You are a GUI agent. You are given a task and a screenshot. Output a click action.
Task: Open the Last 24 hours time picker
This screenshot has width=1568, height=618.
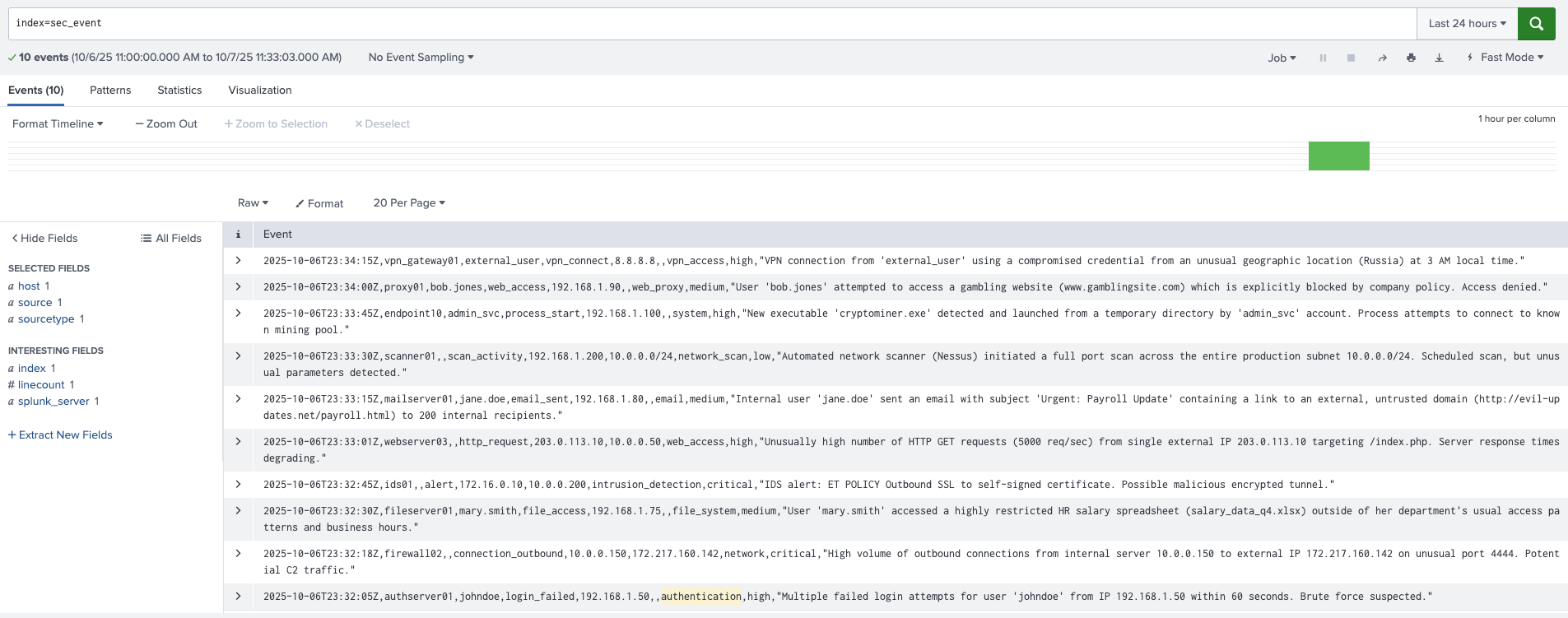tap(1467, 24)
